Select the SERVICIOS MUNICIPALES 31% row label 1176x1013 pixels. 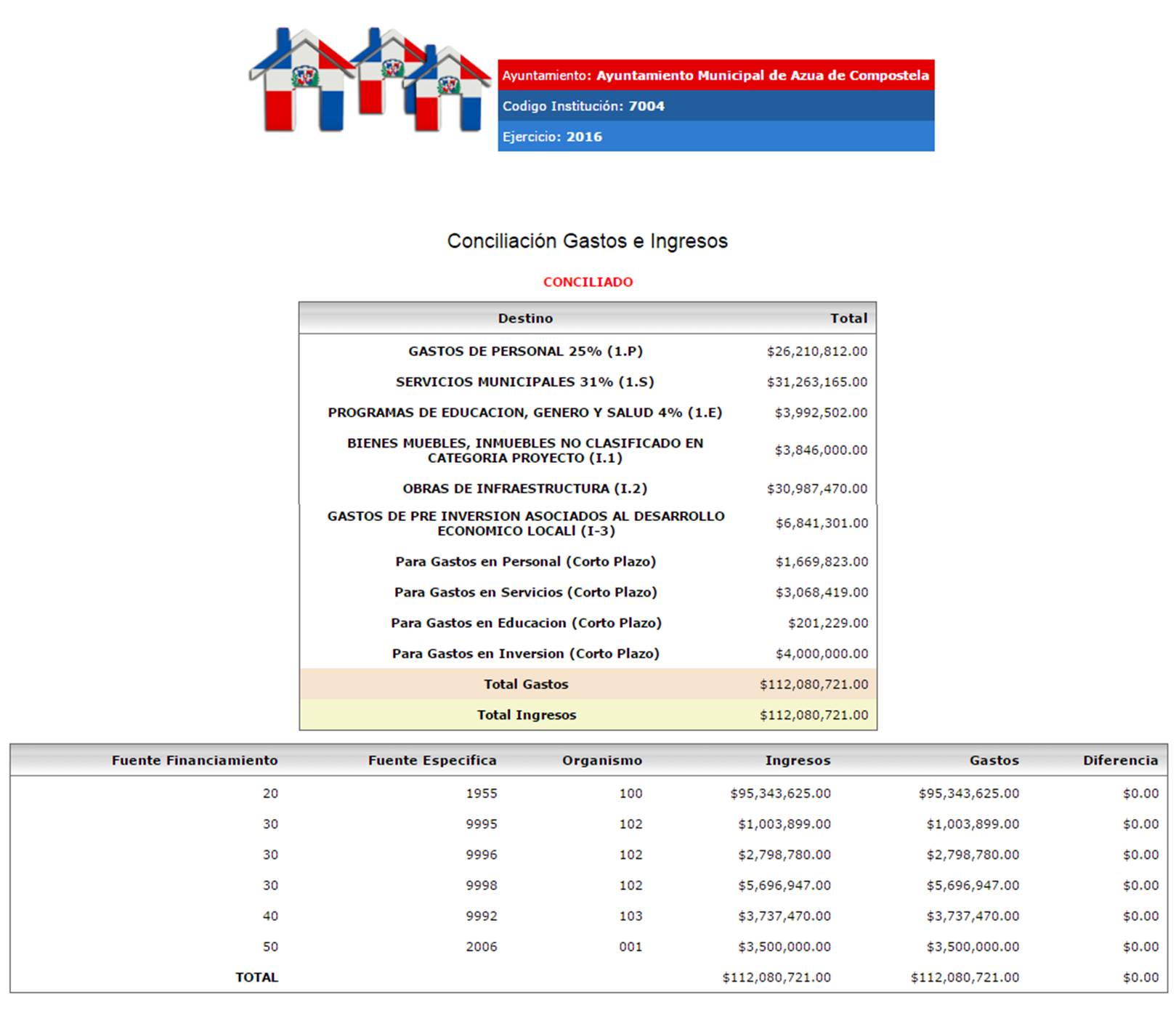pos(524,382)
